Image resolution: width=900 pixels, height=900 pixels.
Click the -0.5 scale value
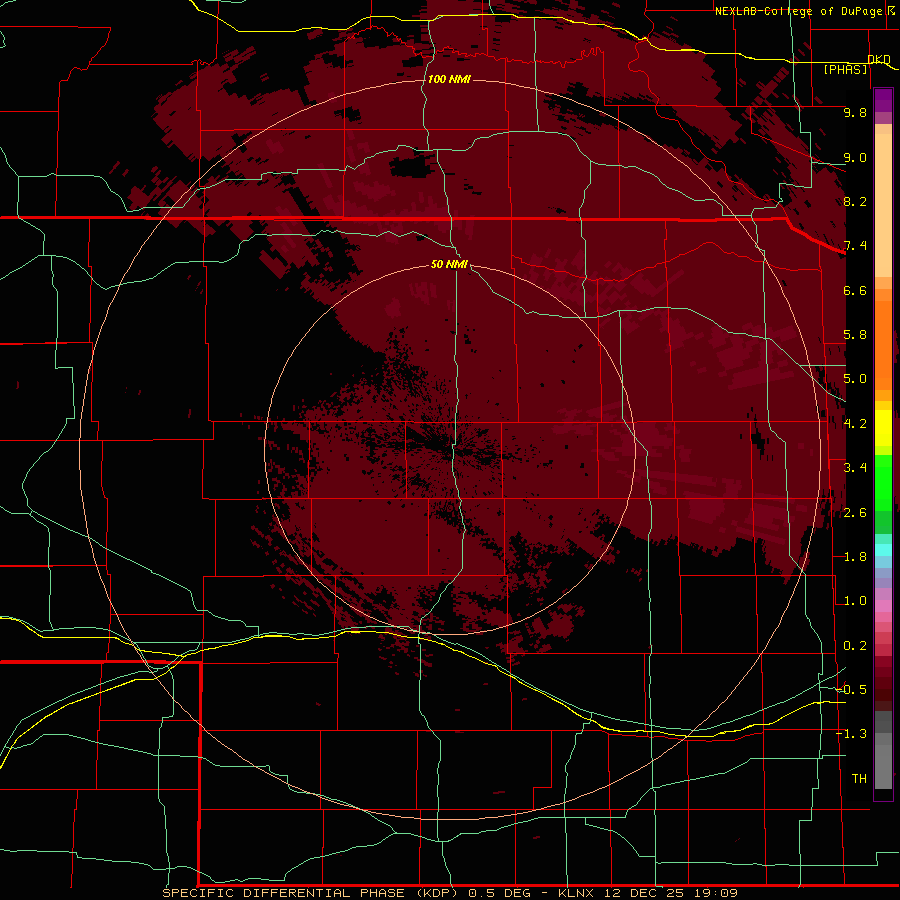click(x=851, y=690)
